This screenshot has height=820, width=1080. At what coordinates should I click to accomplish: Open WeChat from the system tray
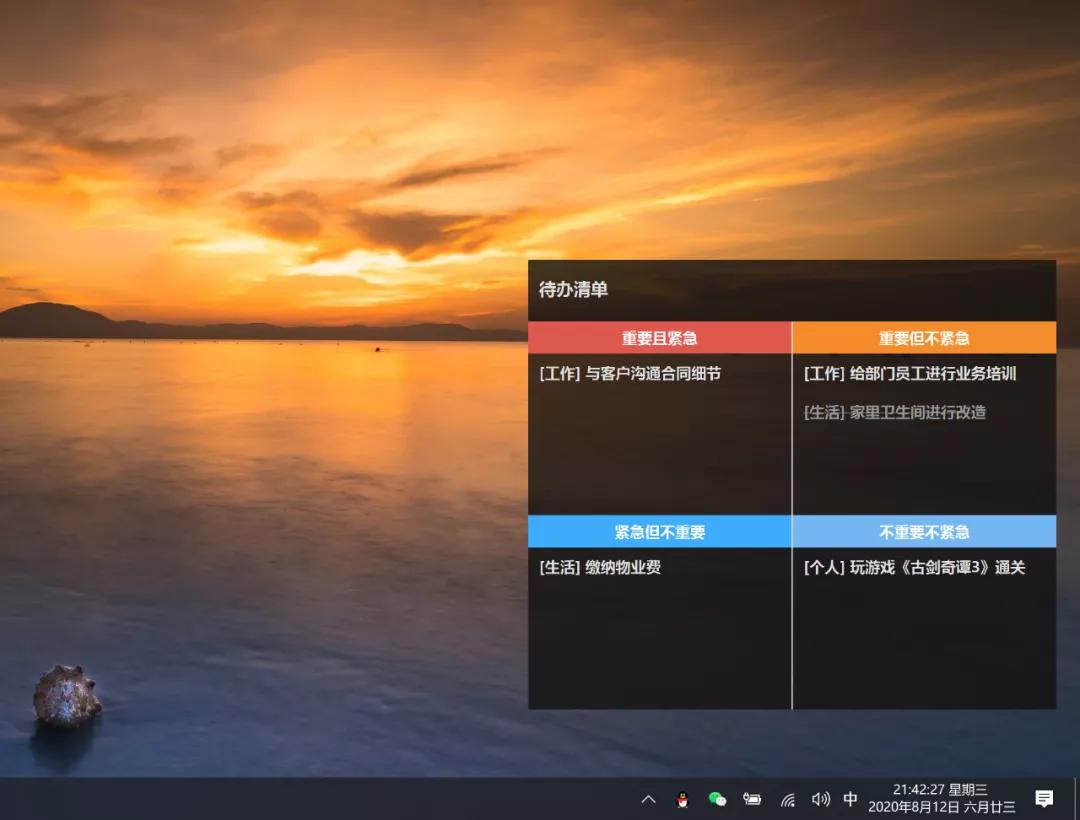click(717, 799)
